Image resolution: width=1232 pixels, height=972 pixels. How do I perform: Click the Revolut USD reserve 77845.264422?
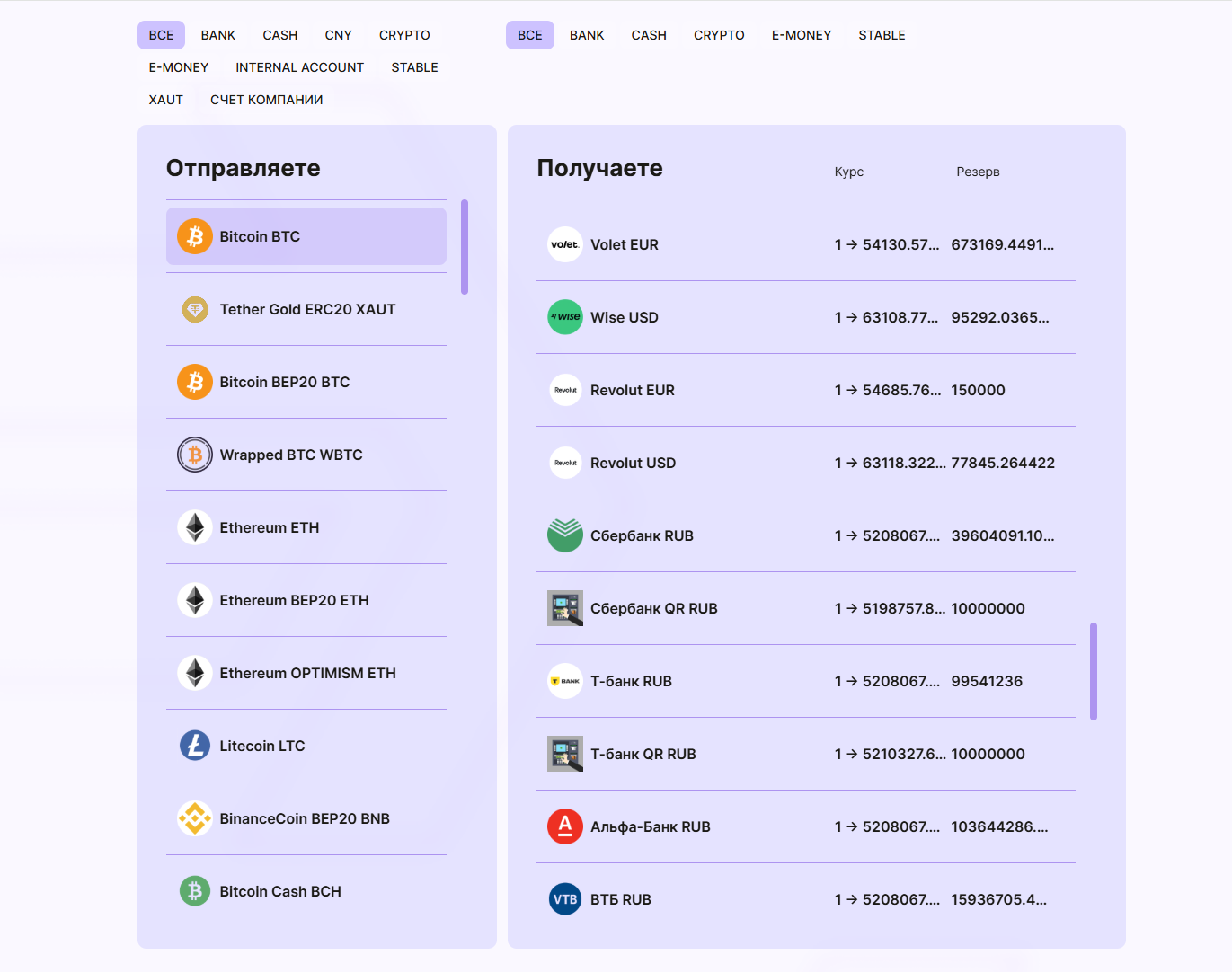coord(1003,463)
